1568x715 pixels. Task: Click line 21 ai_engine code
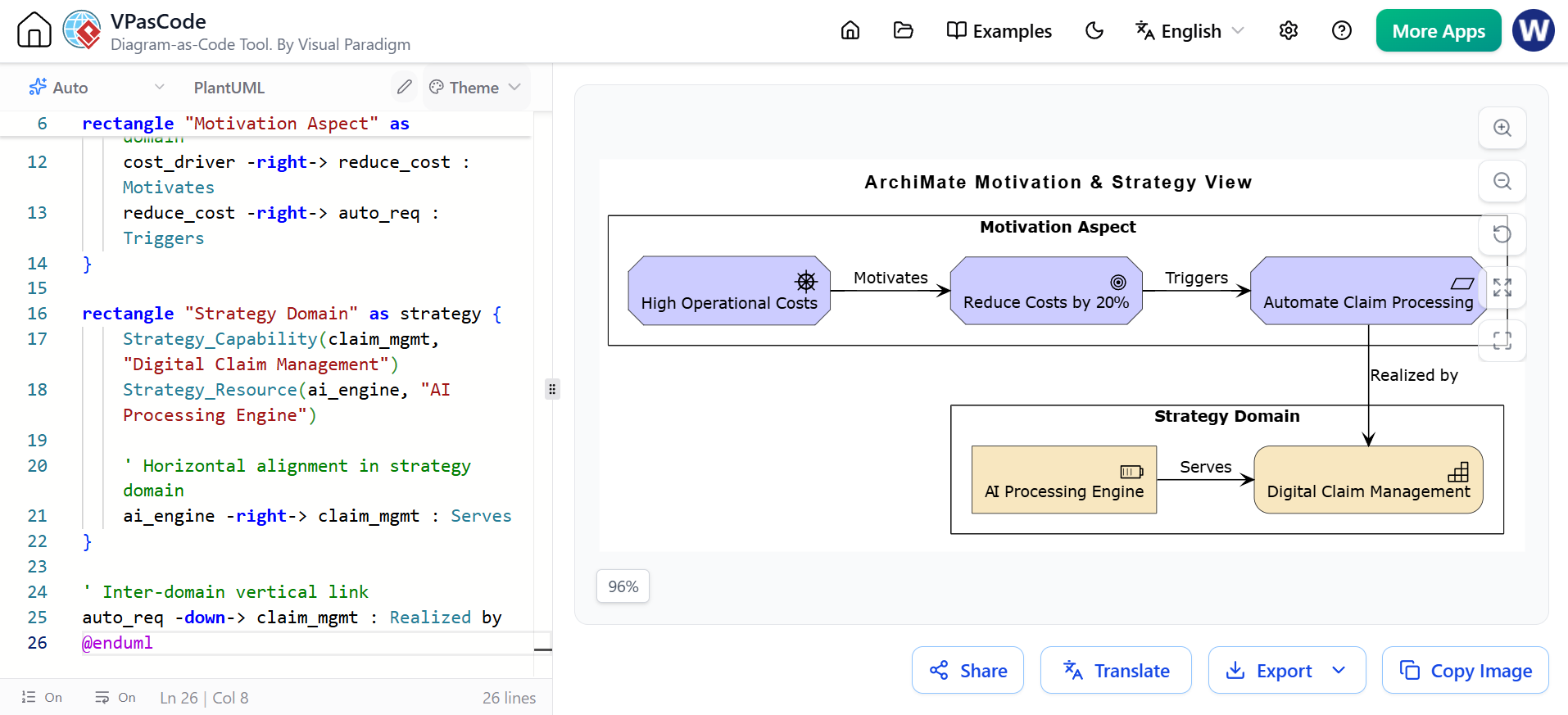tap(317, 516)
